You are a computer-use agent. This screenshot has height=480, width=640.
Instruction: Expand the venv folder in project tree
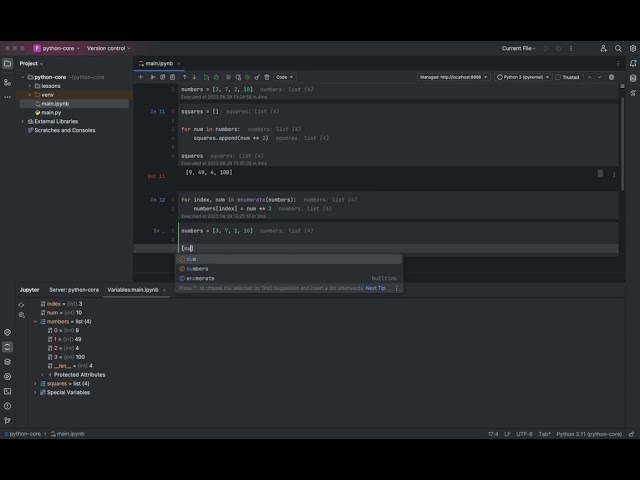(30, 95)
